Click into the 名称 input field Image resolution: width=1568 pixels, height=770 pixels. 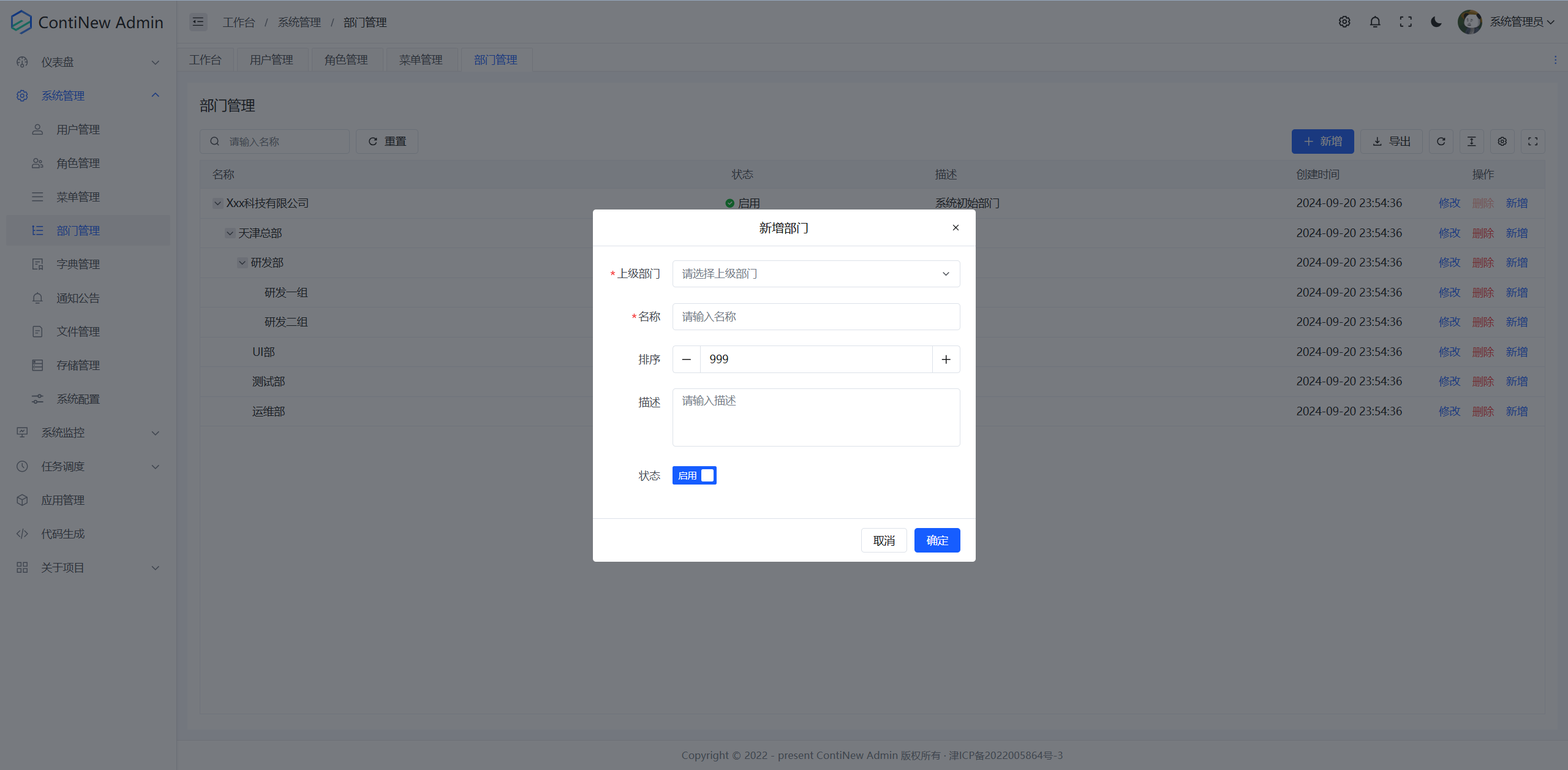816,317
